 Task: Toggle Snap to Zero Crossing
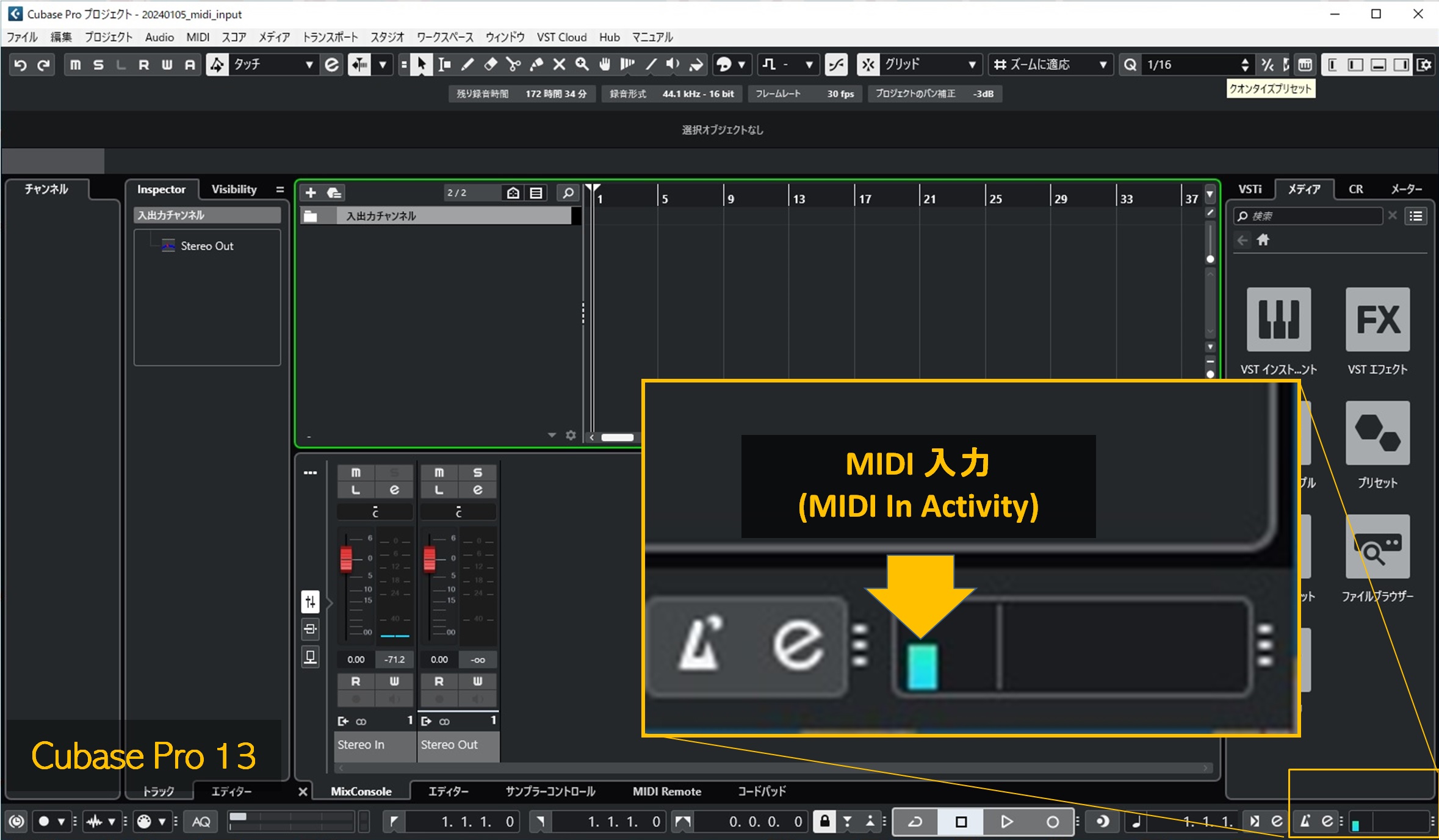tap(836, 65)
